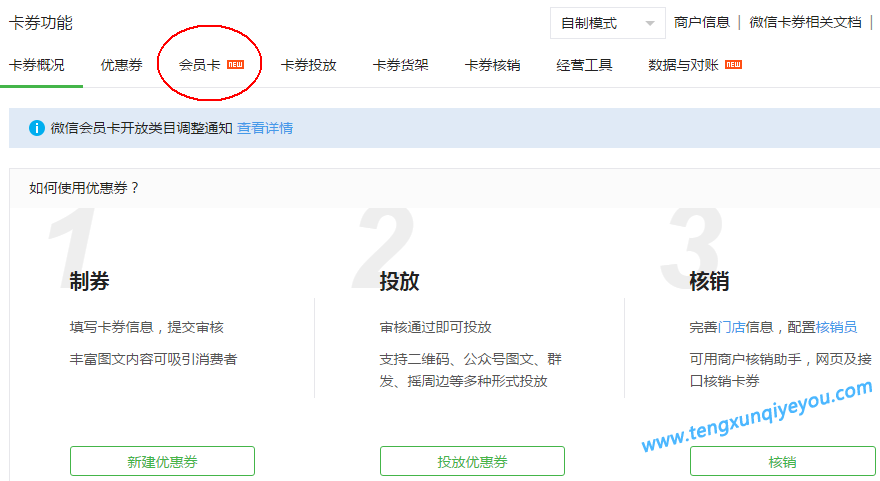Click the 卡券功能 page title
880x481 pixels.
click(x=41, y=23)
